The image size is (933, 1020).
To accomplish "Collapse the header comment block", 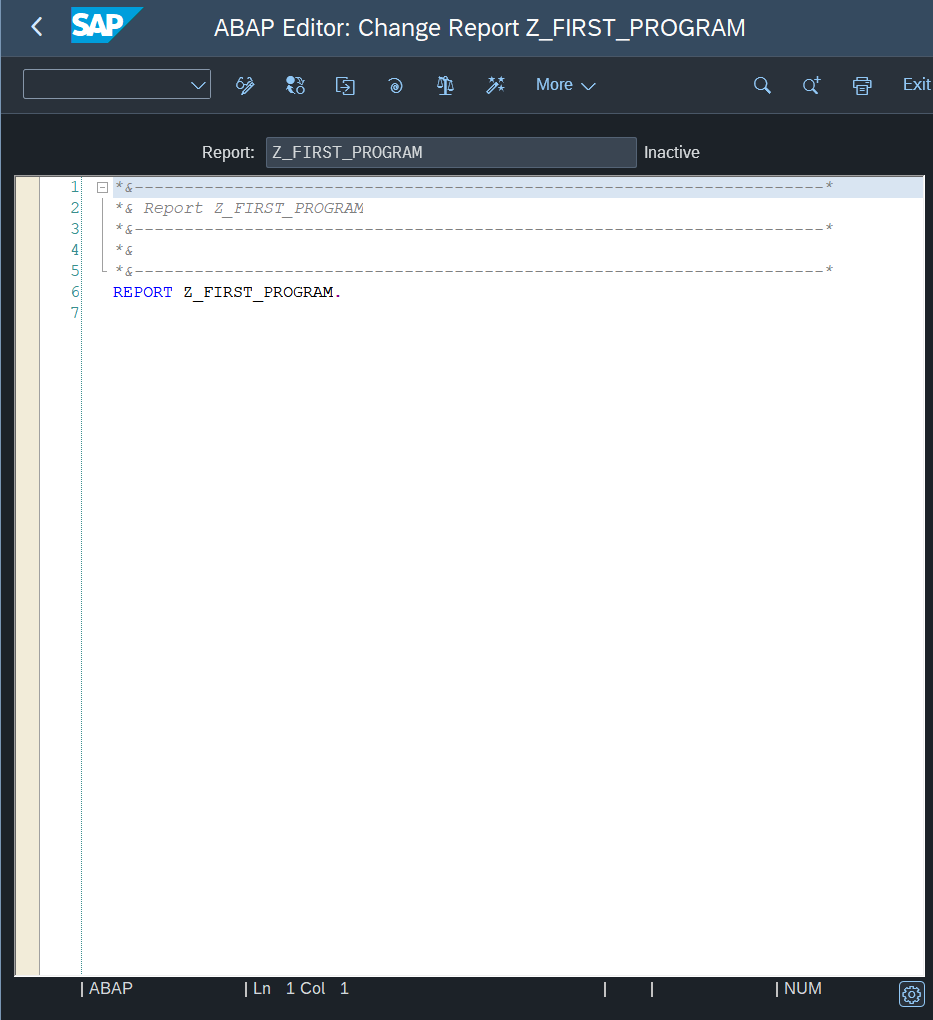I will tap(102, 188).
